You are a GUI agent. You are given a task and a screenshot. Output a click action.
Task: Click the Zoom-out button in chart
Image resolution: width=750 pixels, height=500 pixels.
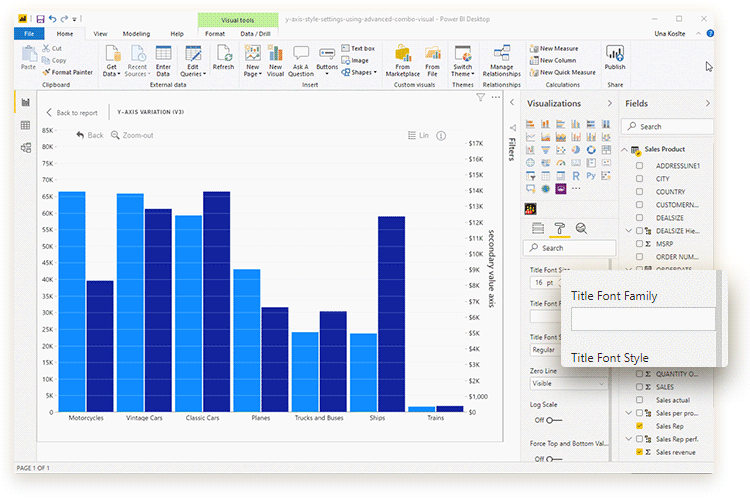coord(132,135)
